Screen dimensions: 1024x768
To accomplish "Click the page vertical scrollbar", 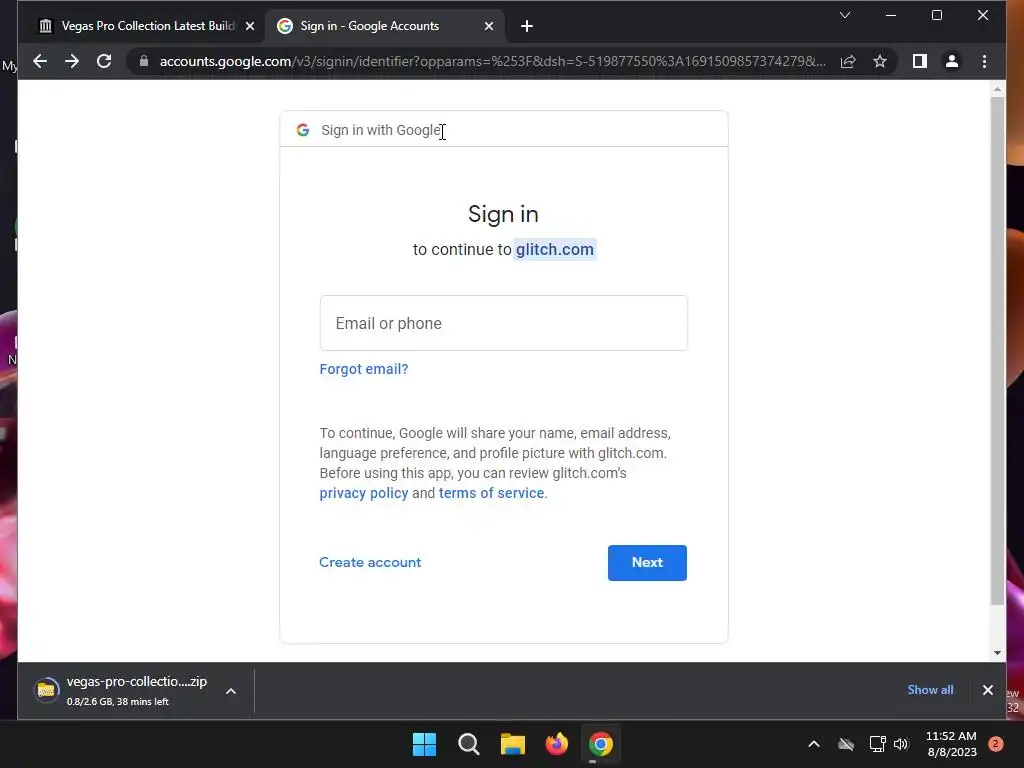I will pyautogui.click(x=997, y=351).
